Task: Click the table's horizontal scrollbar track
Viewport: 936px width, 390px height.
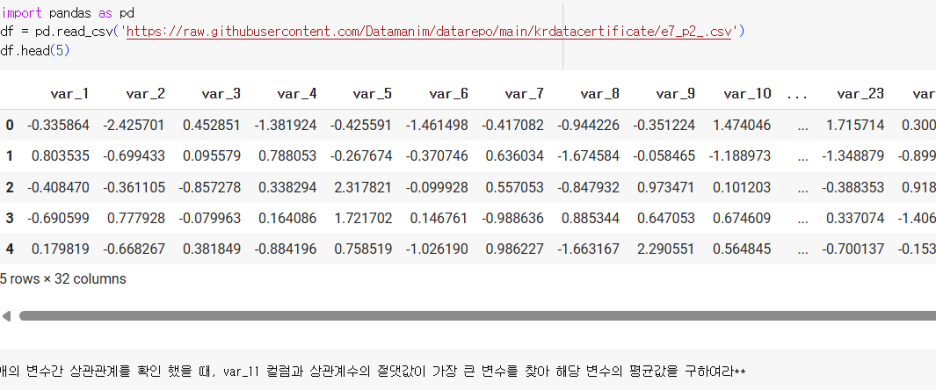Action: [x=478, y=316]
